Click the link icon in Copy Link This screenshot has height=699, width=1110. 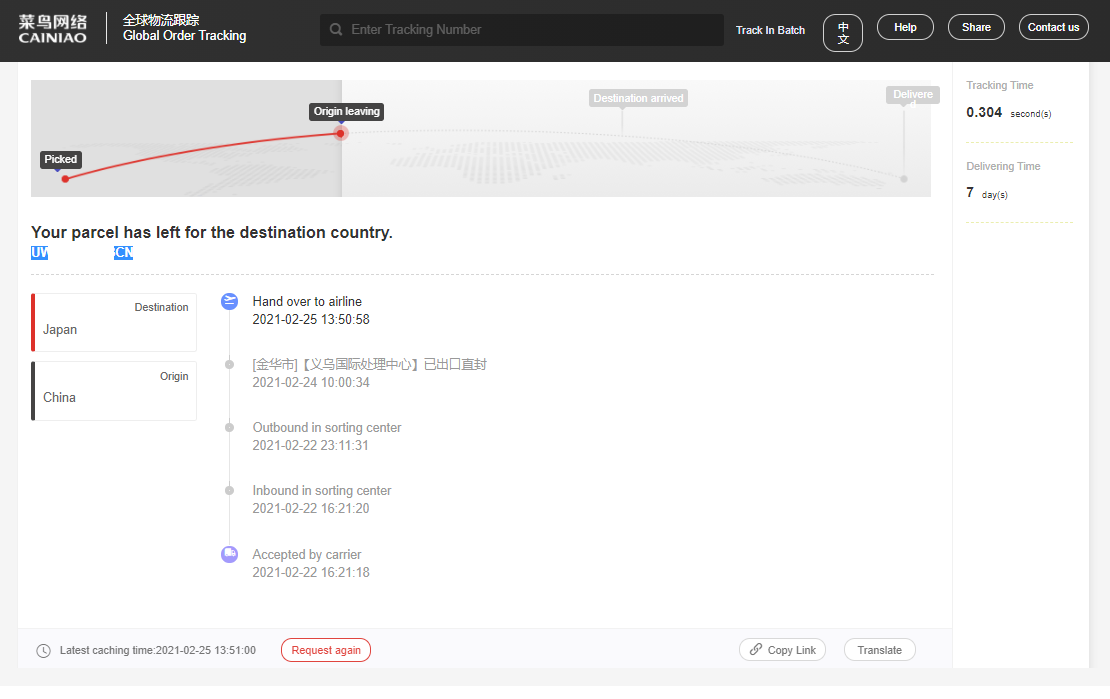tap(756, 649)
